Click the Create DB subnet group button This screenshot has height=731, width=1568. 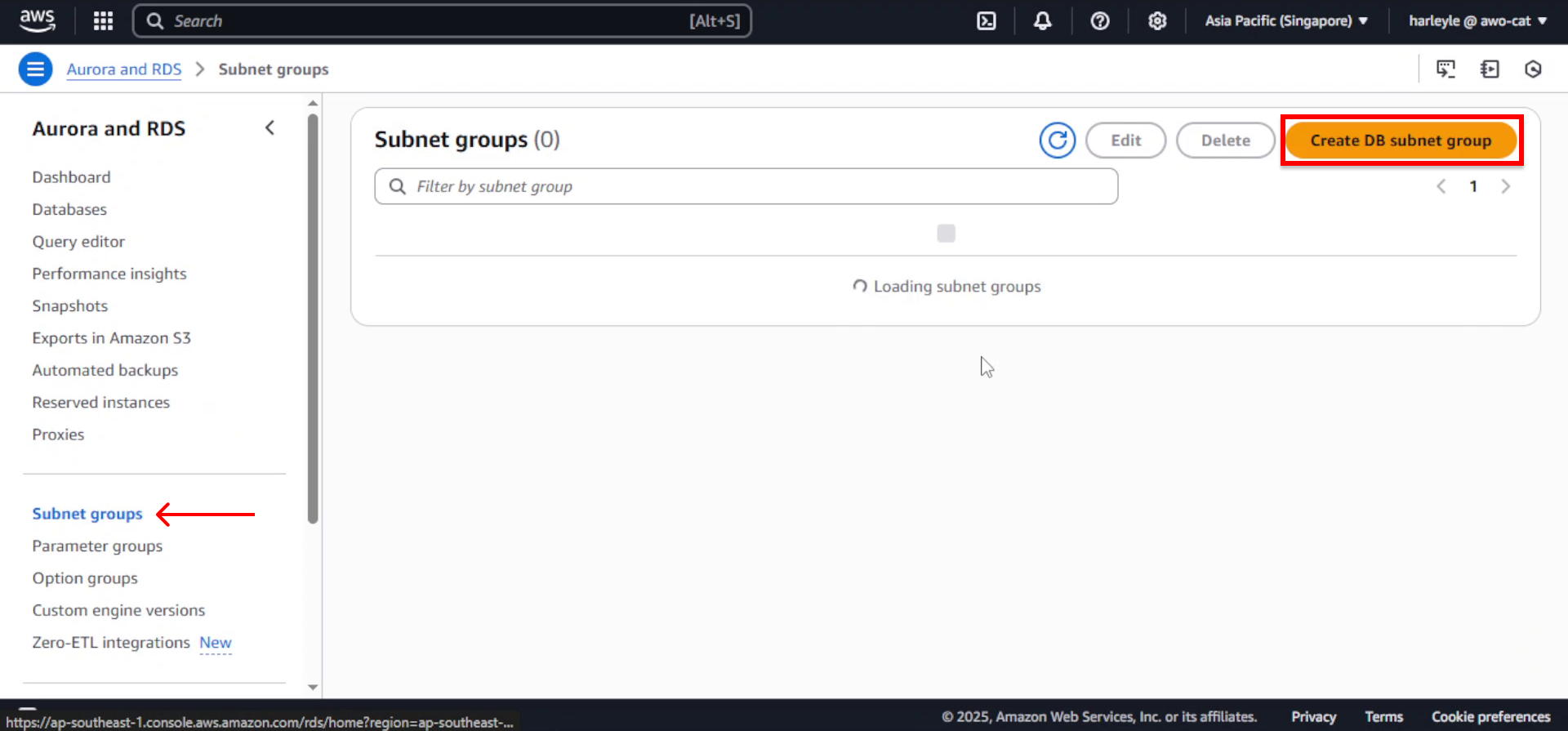[1401, 140]
